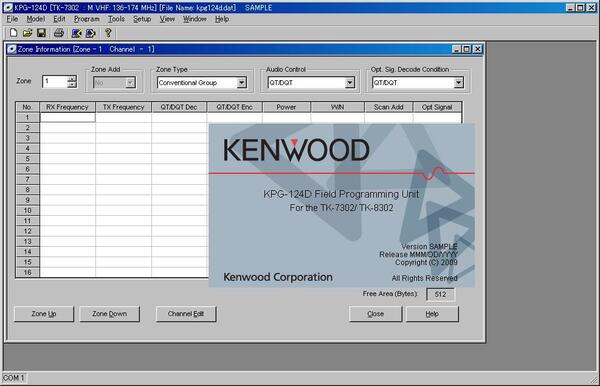The image size is (600, 386).
Task: Click the Write data to radio icon
Action: 90,33
